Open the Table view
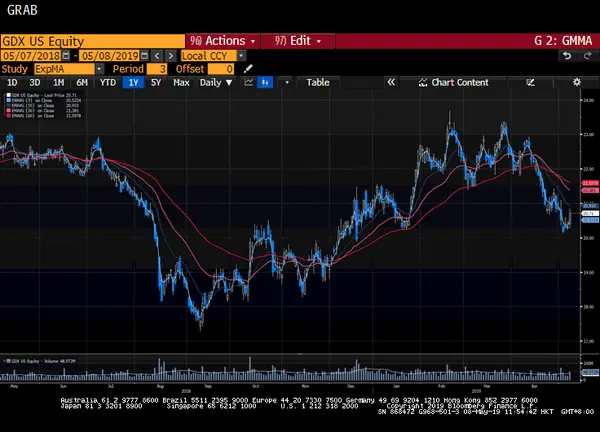600x432 pixels. point(318,82)
